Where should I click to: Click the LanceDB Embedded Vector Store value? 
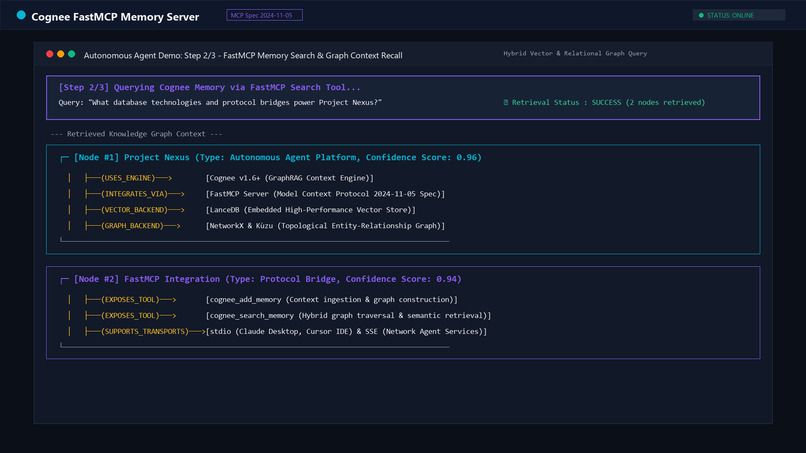pyautogui.click(x=310, y=210)
